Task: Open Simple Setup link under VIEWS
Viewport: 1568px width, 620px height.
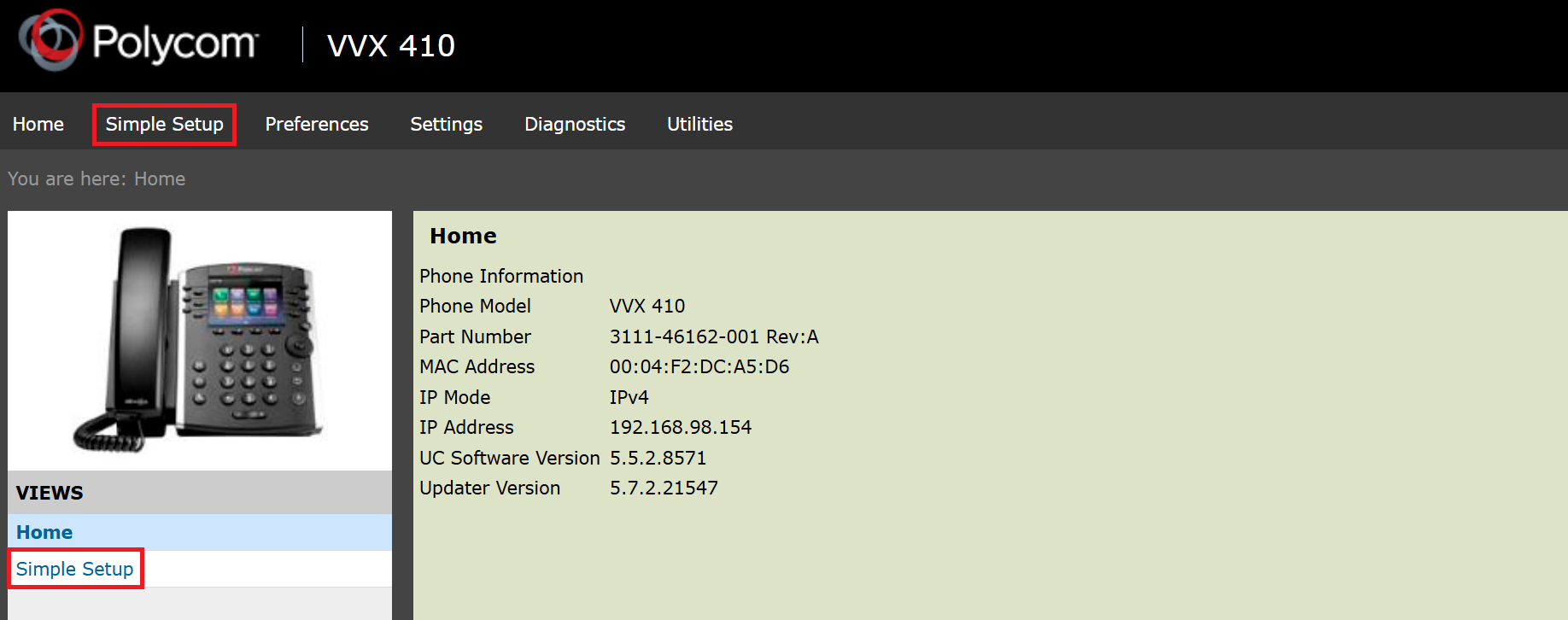Action: (x=75, y=569)
